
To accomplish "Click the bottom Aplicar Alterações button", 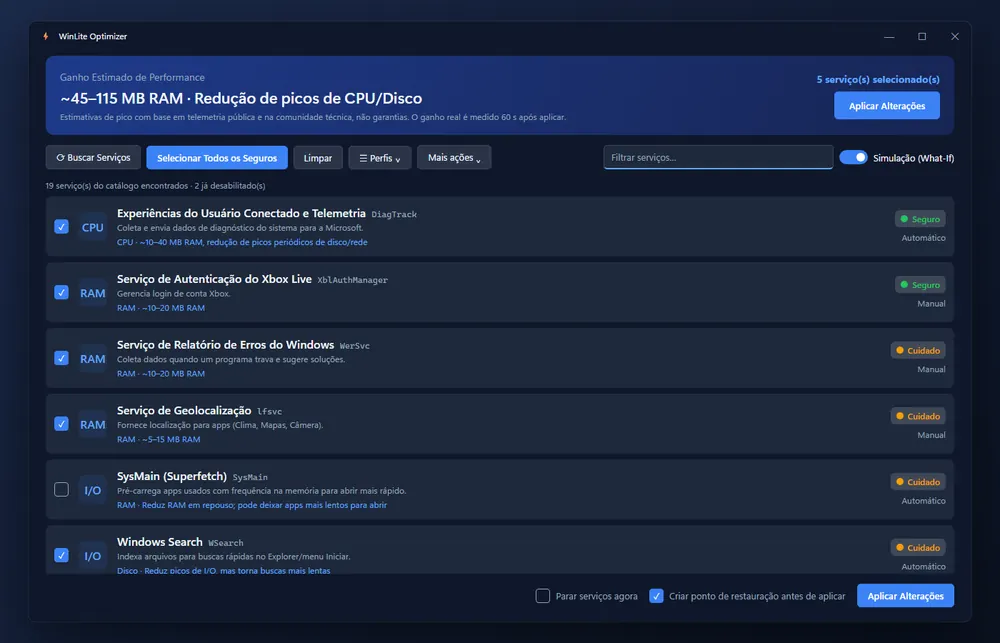I will coord(906,596).
